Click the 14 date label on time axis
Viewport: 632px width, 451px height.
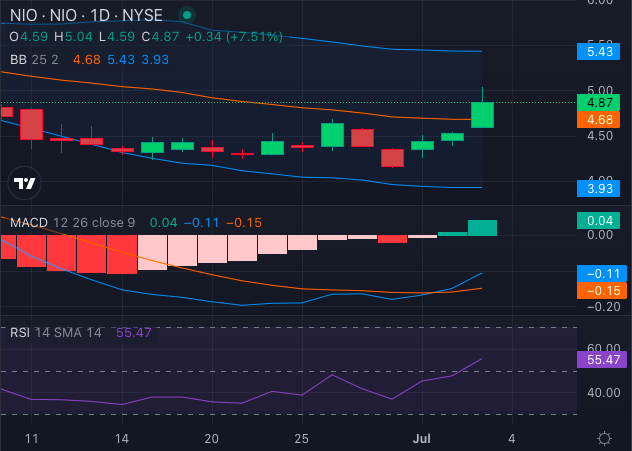(122, 438)
